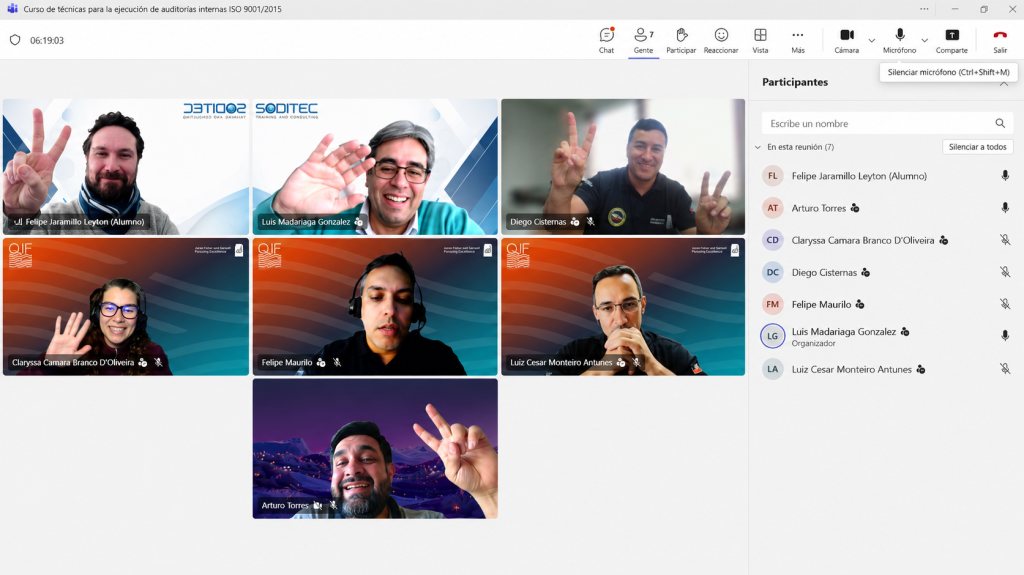The image size is (1024, 575).
Task: Collapse the 'En esta reunión (7)' section
Action: [x=758, y=147]
